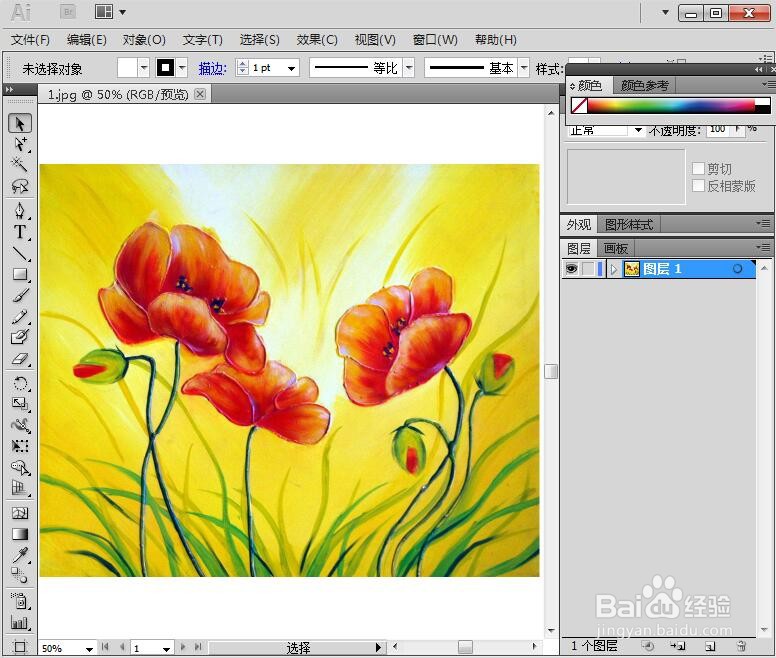This screenshot has width=776, height=658.
Task: Select the Selection (black arrow) tool
Action: [20, 124]
